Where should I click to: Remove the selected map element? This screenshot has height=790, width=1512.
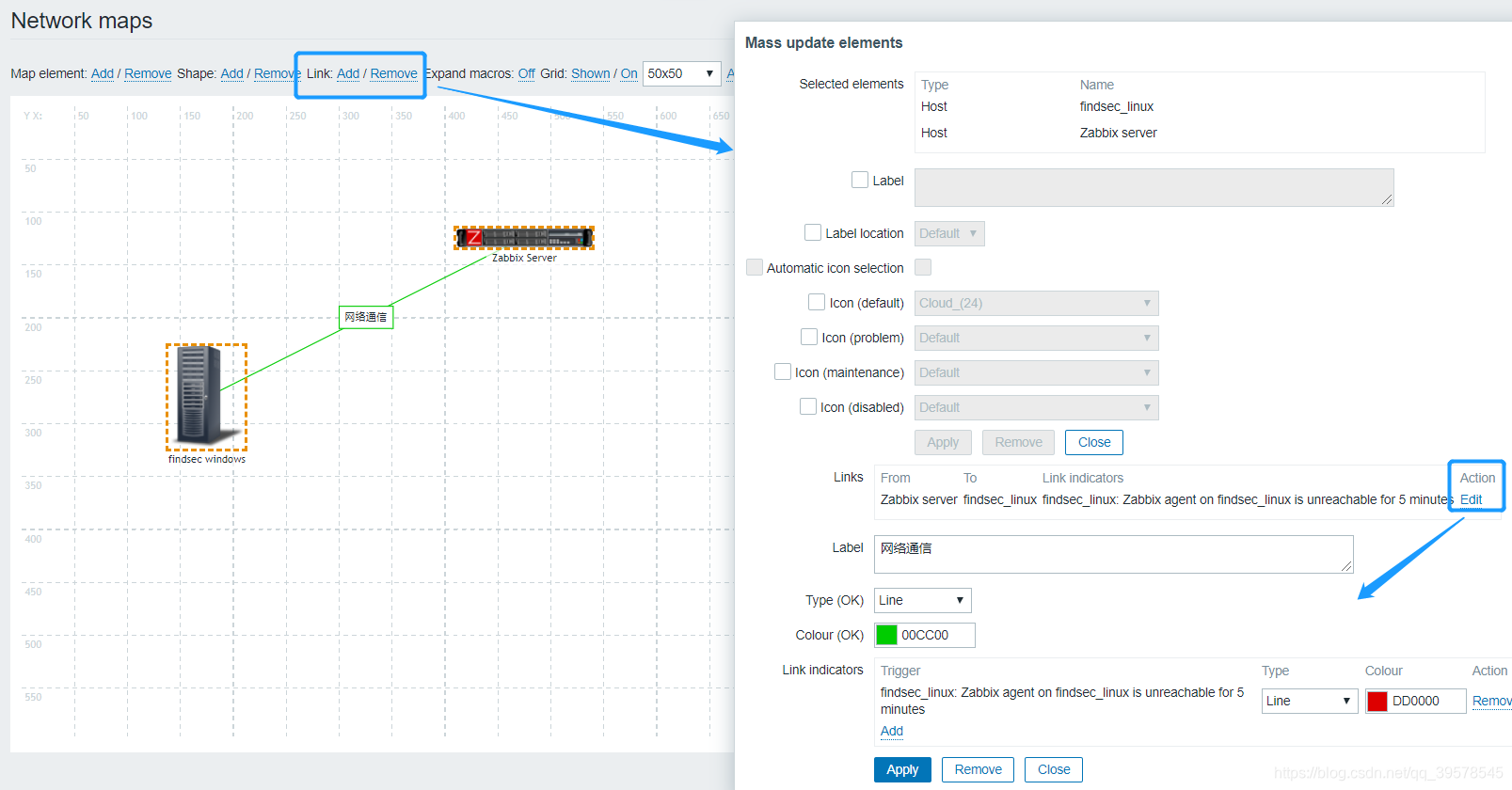(x=148, y=73)
